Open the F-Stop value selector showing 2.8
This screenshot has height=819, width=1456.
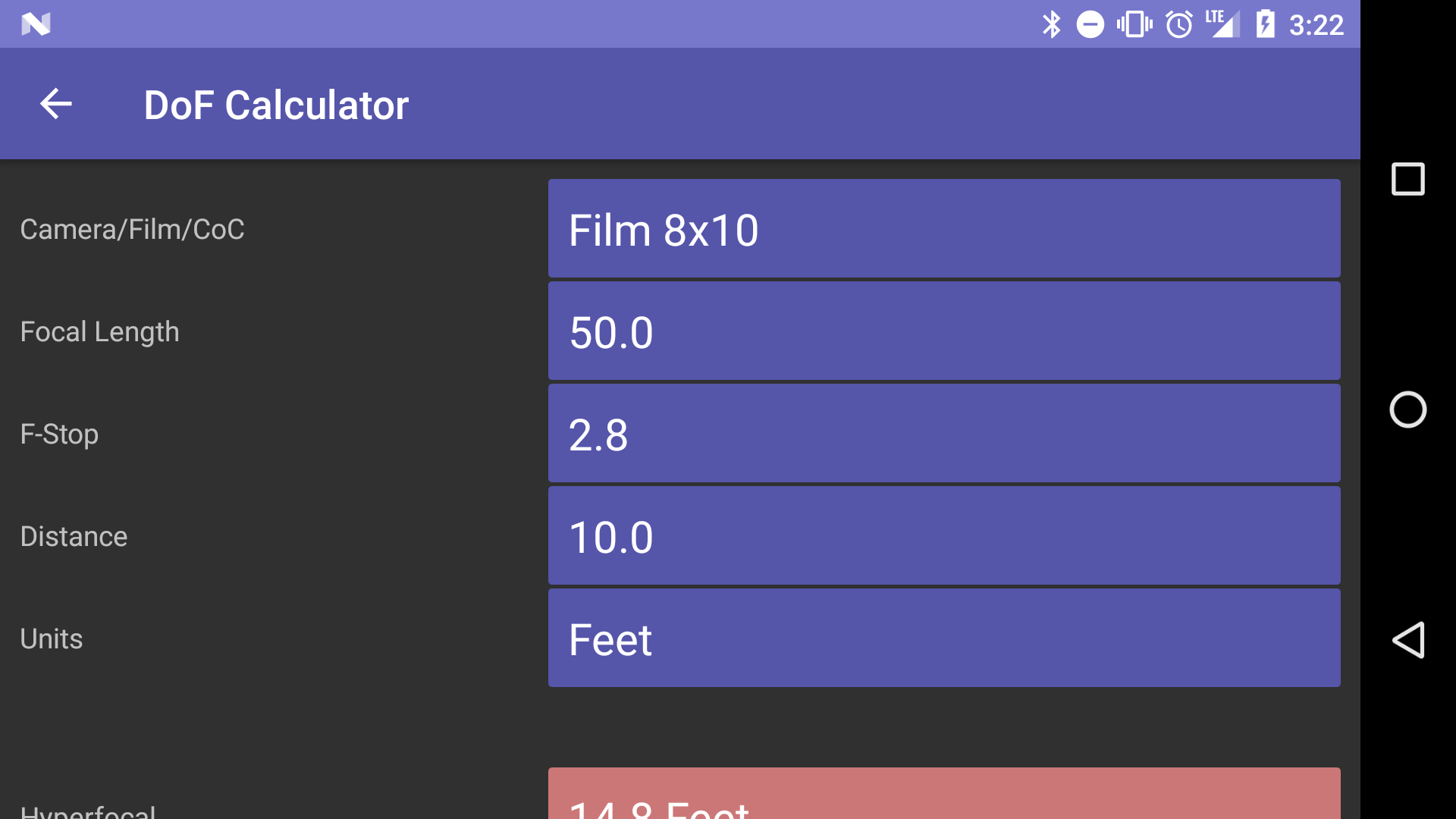pyautogui.click(x=943, y=433)
